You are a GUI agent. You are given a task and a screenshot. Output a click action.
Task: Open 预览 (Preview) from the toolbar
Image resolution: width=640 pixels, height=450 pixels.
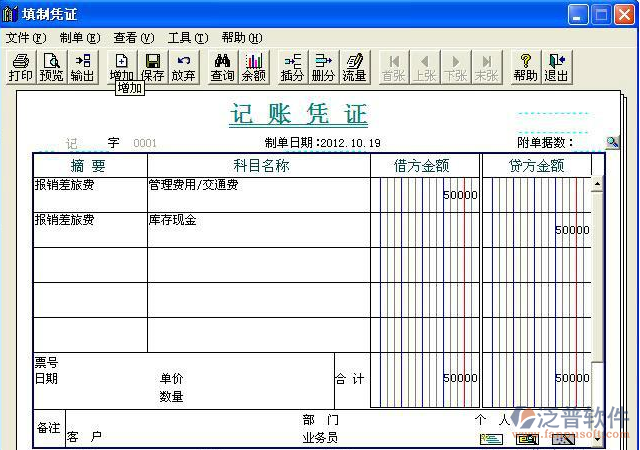[x=51, y=67]
